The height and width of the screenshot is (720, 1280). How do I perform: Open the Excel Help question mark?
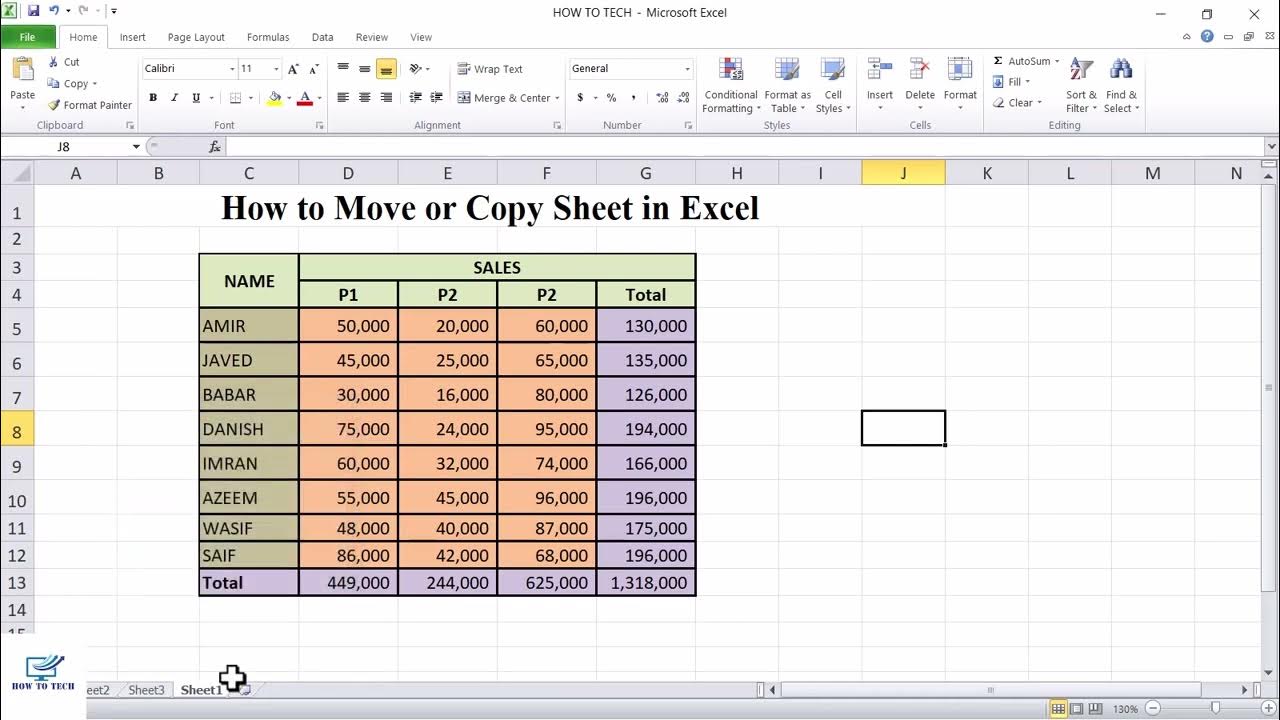[1207, 37]
